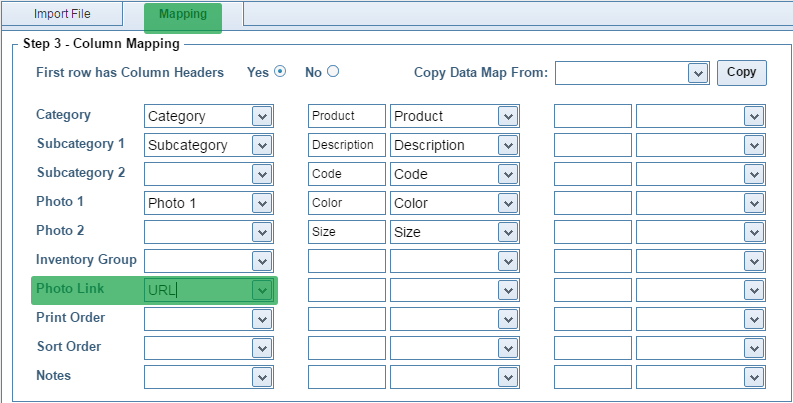Click the Product column name text field
This screenshot has width=793, height=403.
pos(346,116)
